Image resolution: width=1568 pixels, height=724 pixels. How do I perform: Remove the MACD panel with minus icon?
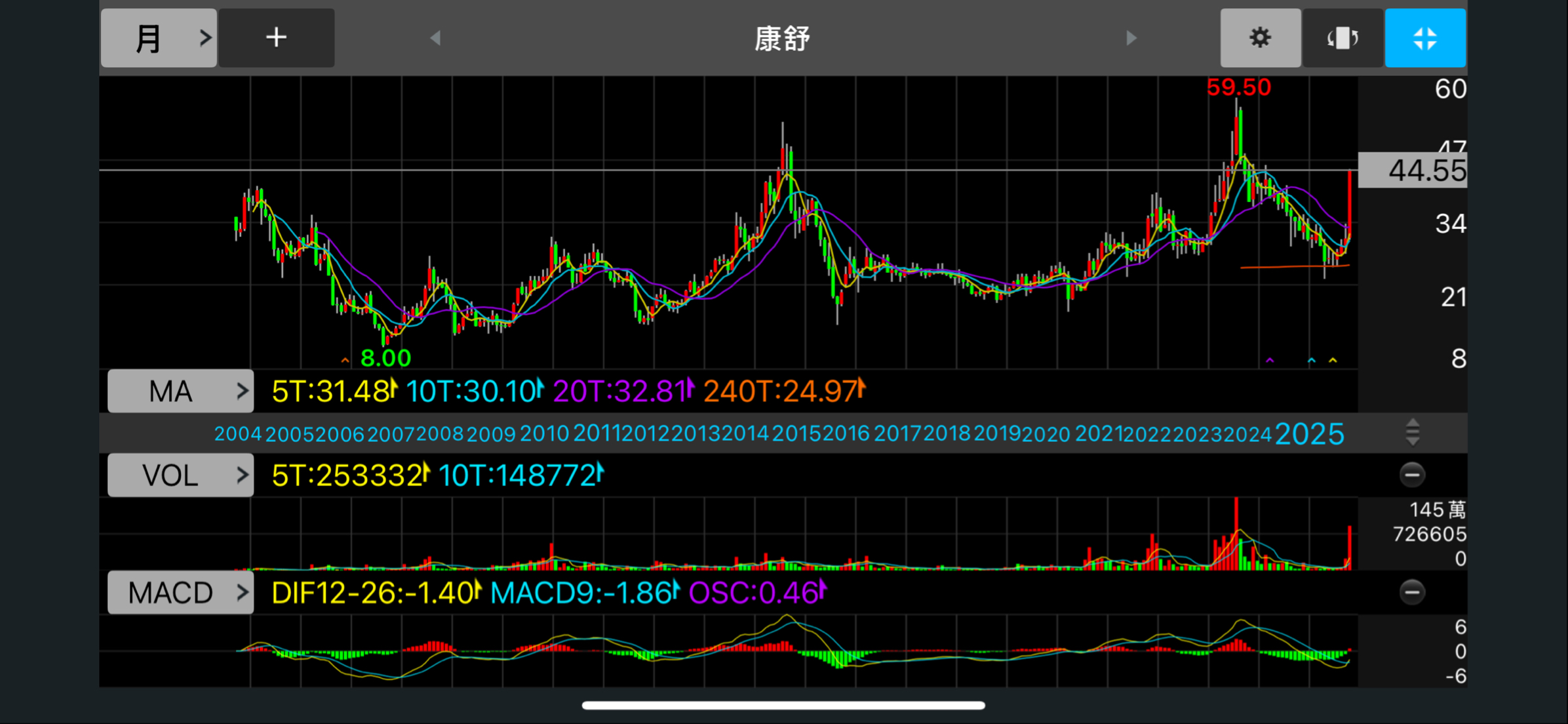tap(1412, 592)
